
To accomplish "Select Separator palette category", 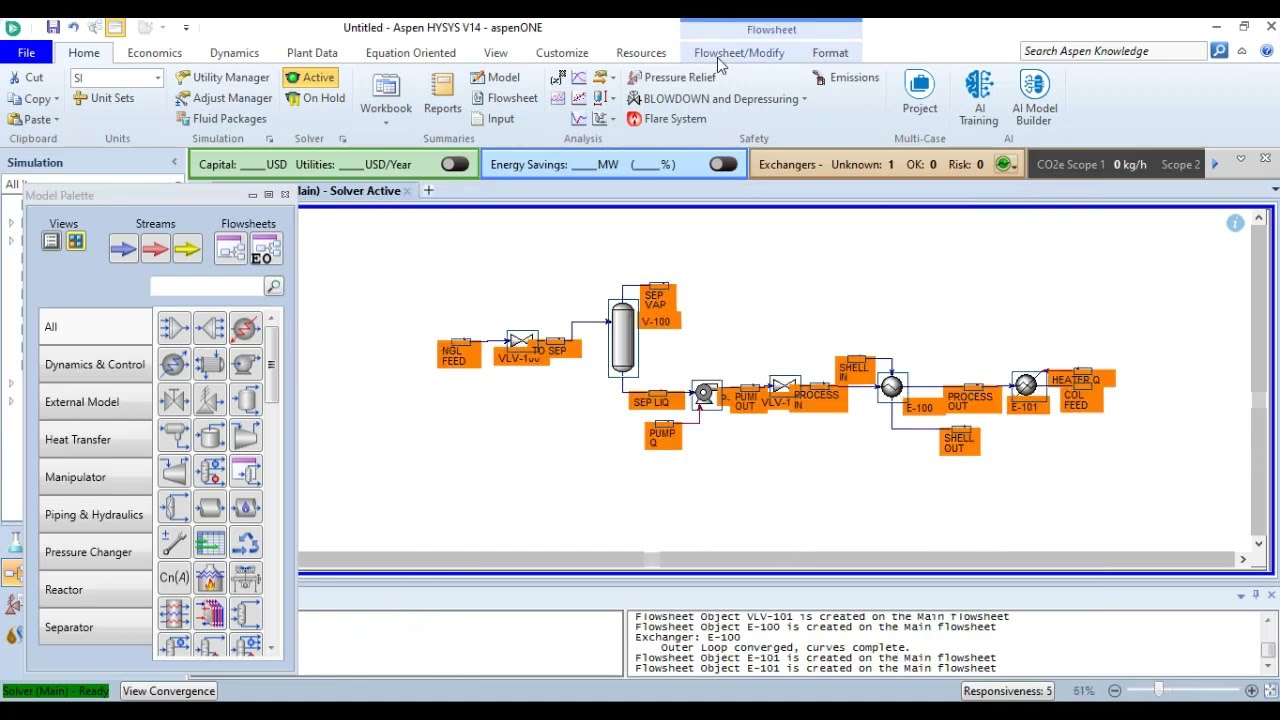I will [x=95, y=627].
